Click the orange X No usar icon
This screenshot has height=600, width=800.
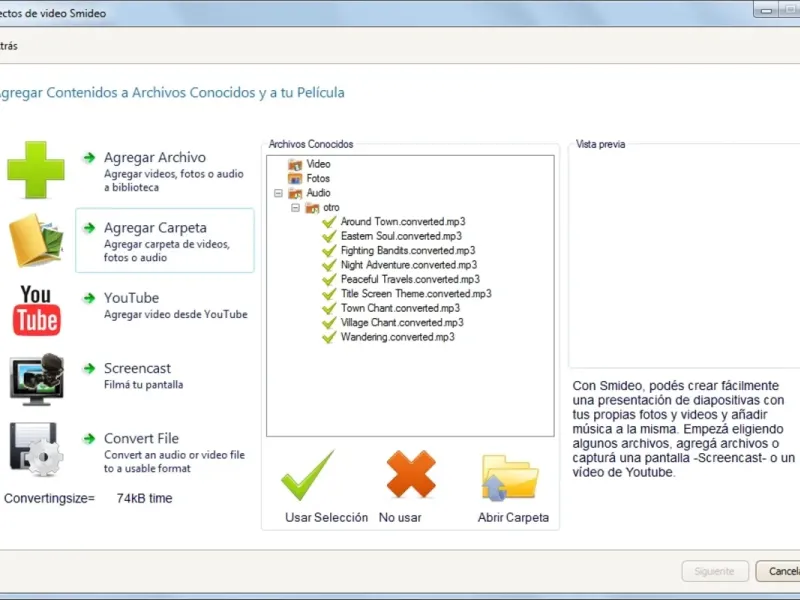[411, 474]
